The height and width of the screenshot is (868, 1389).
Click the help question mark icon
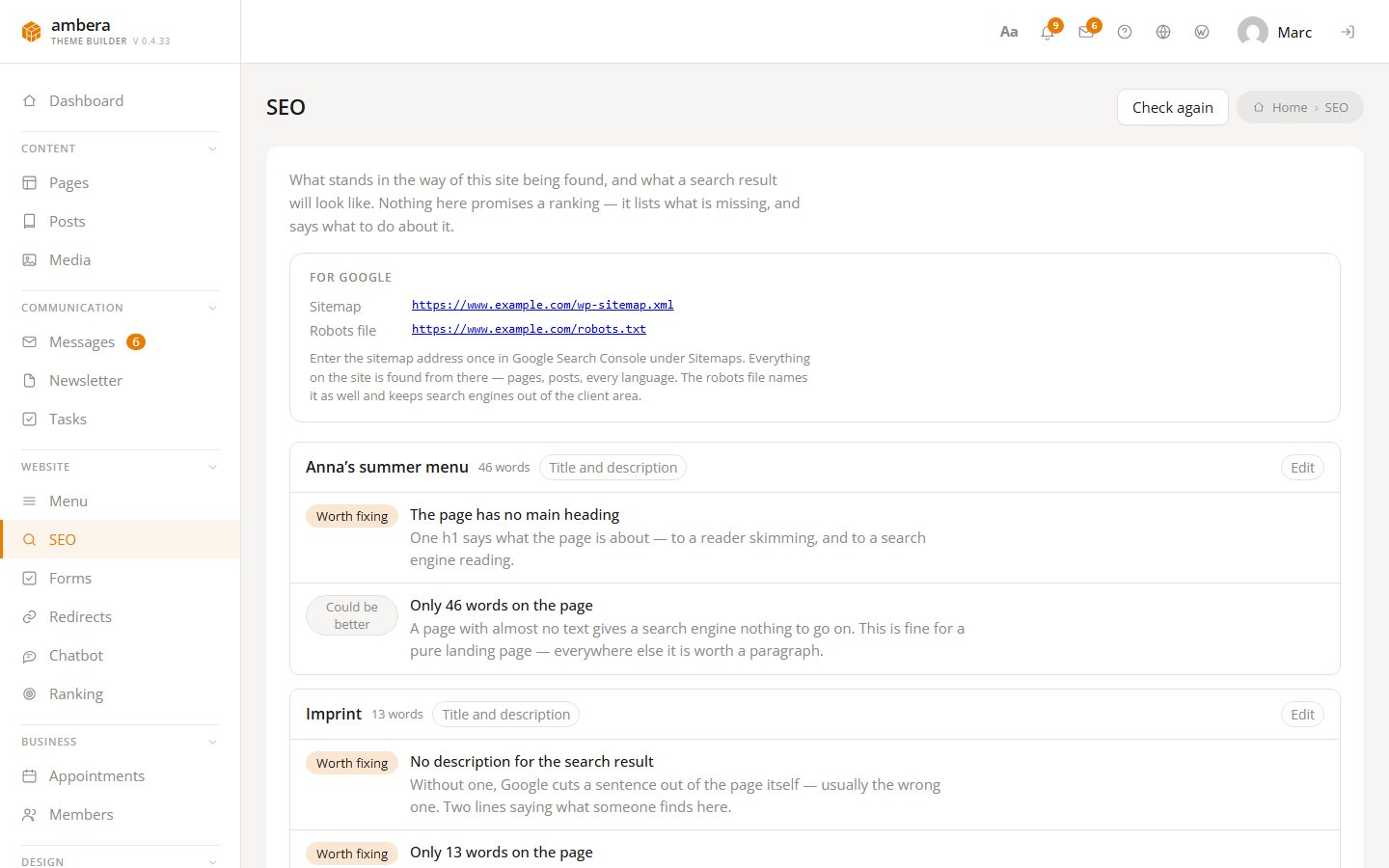(1125, 32)
